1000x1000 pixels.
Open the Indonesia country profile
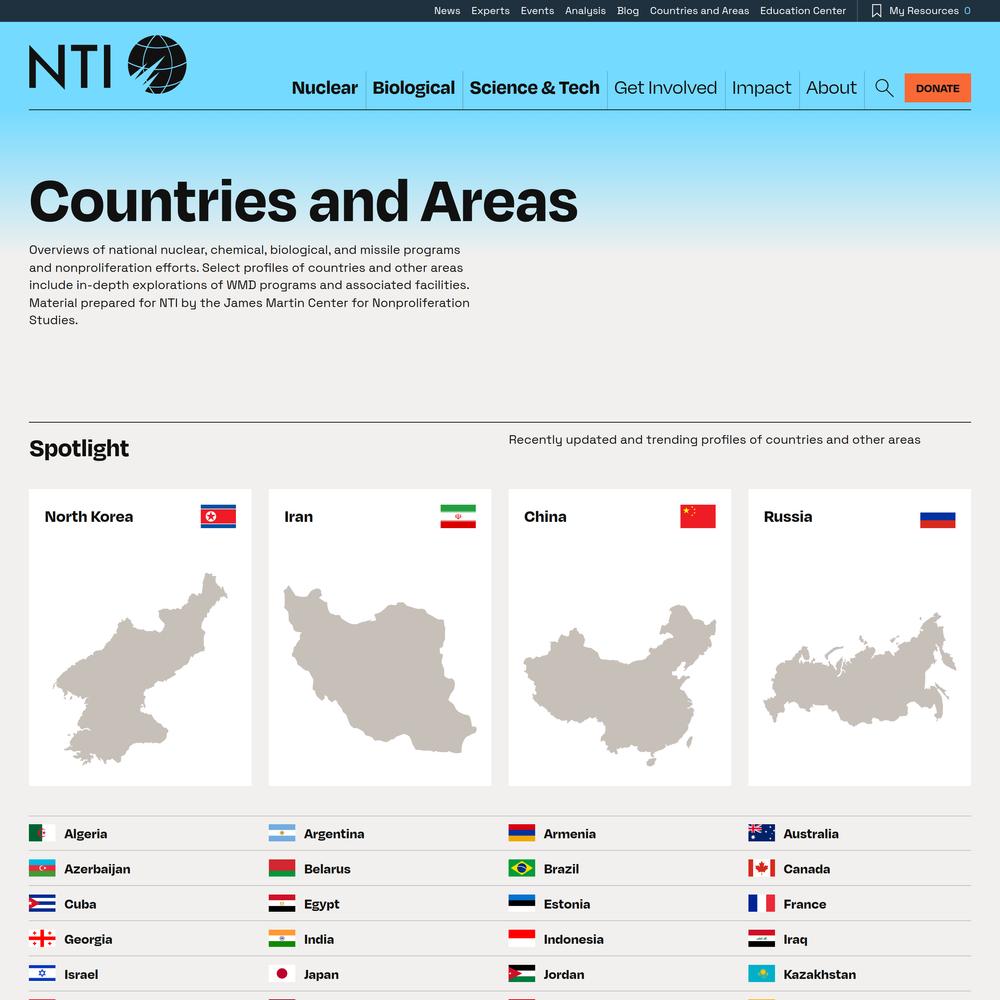click(x=573, y=939)
